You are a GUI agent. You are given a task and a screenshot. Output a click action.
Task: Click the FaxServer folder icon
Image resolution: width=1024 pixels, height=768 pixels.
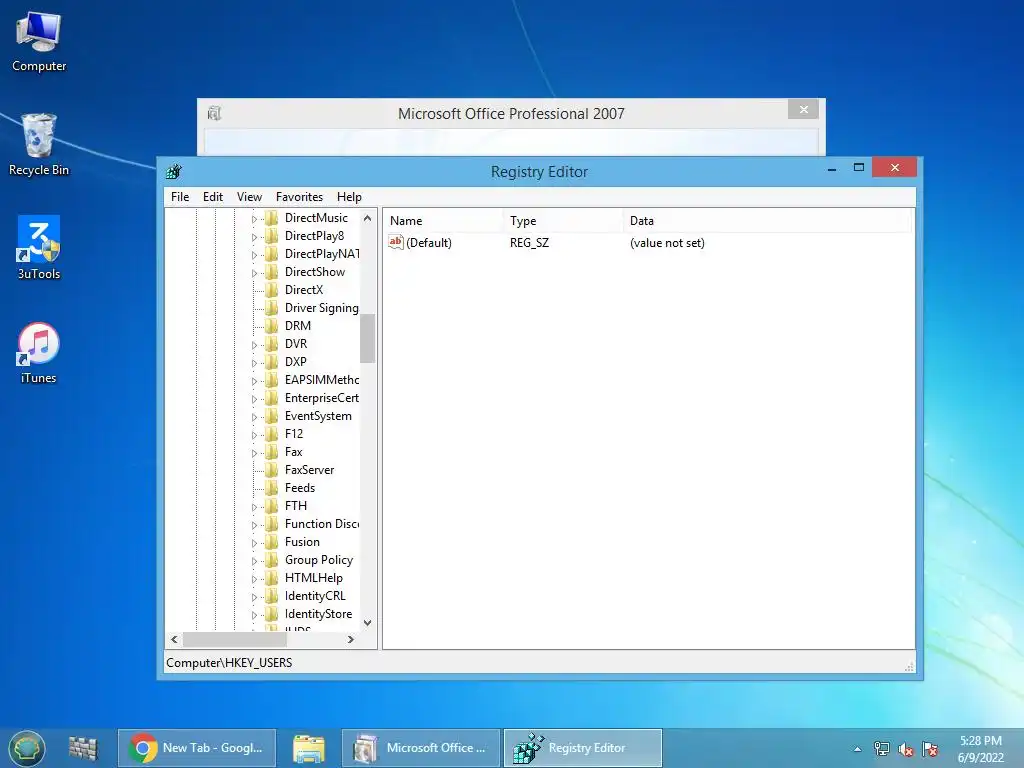tap(272, 470)
